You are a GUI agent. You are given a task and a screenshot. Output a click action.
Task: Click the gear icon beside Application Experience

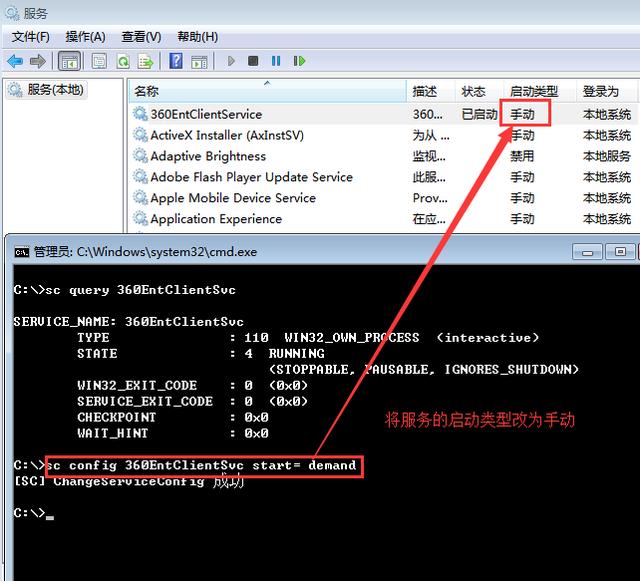[140, 218]
